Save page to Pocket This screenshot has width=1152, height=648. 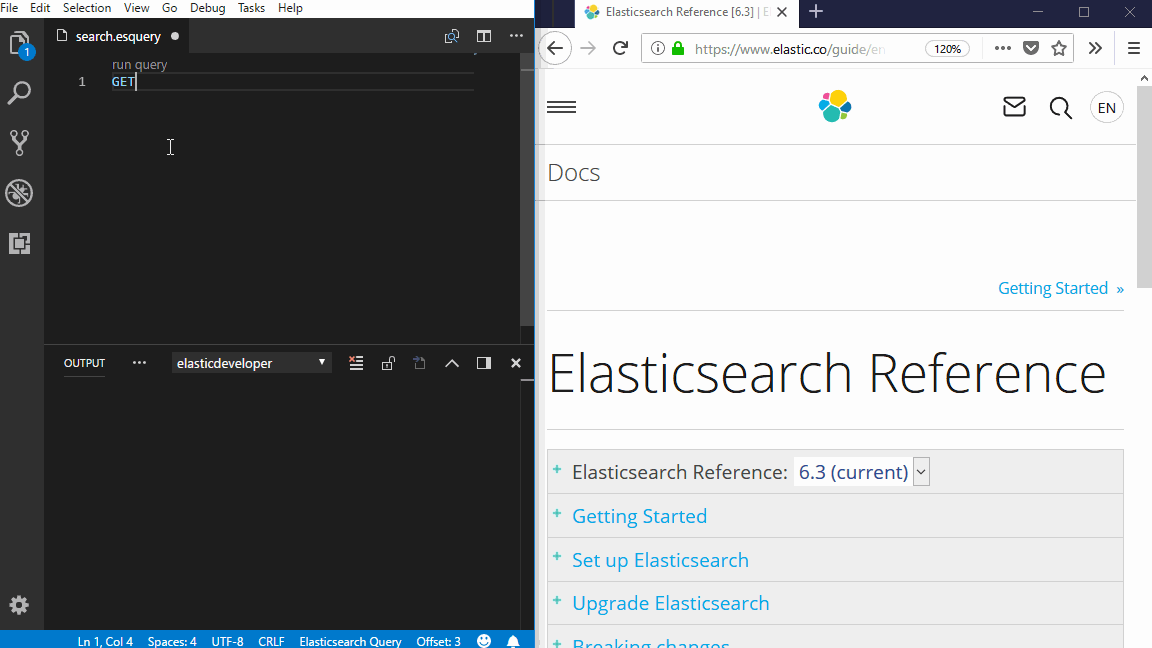pyautogui.click(x=1031, y=48)
